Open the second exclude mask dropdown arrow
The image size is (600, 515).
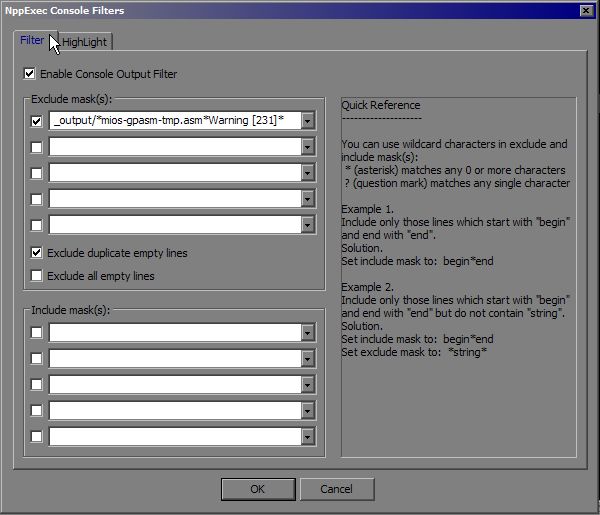[308, 147]
